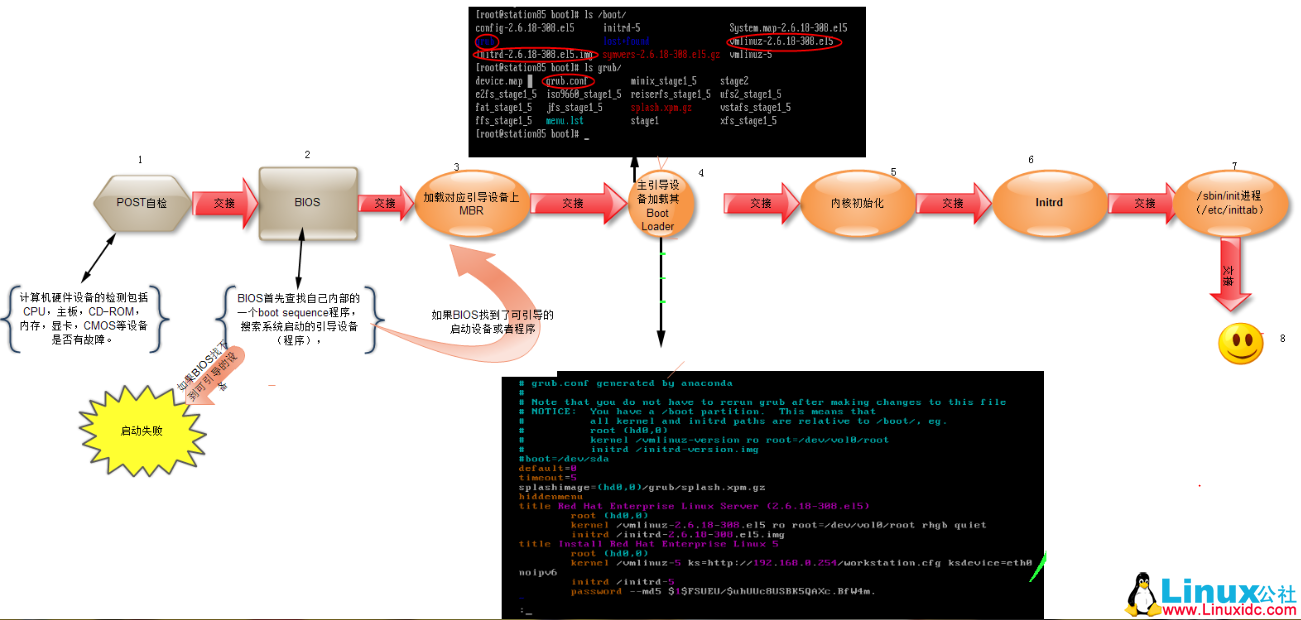Click the 'password --md5' line
The image size is (1301, 620).
(723, 591)
